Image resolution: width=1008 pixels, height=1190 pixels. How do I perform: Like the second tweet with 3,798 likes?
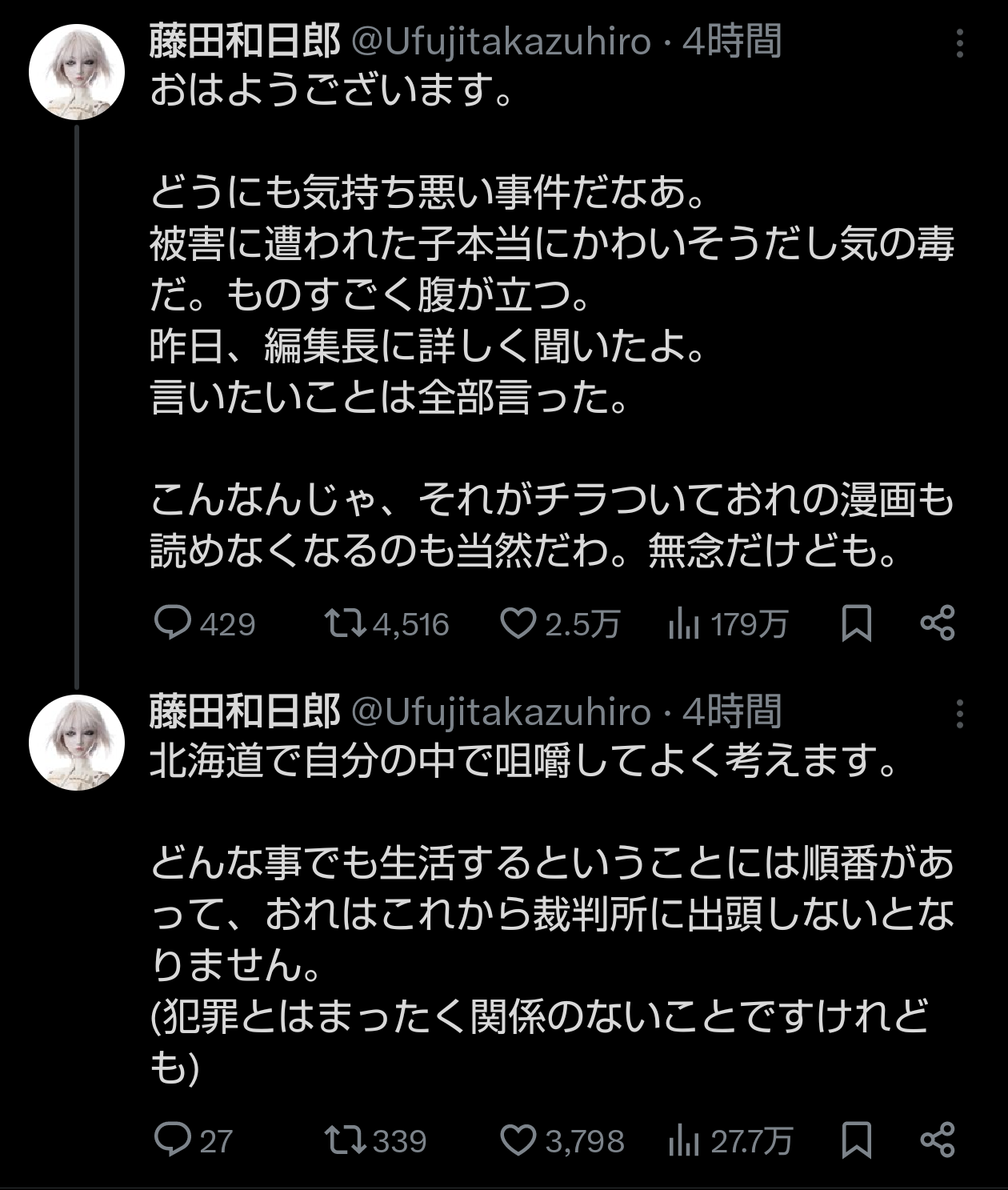coord(518,1140)
